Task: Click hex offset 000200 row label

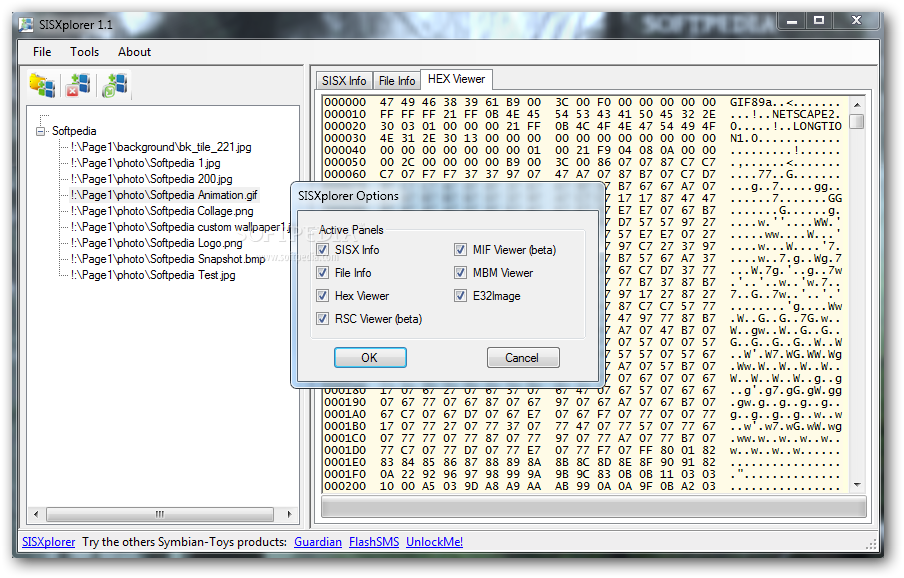Action: tap(345, 486)
